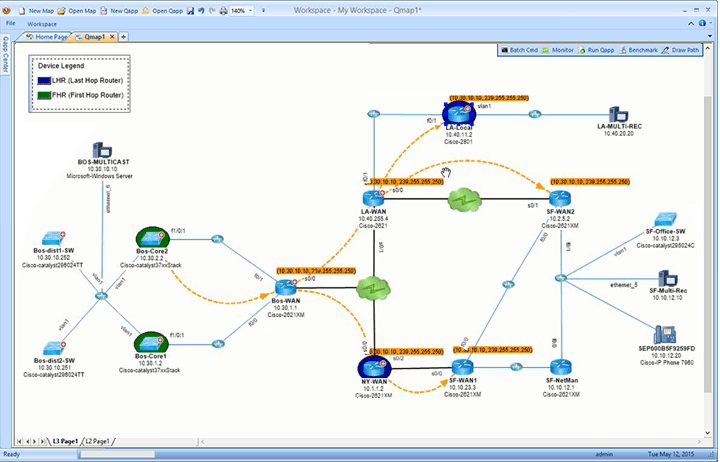Click the last-sheet navigation arrow

click(x=42, y=441)
